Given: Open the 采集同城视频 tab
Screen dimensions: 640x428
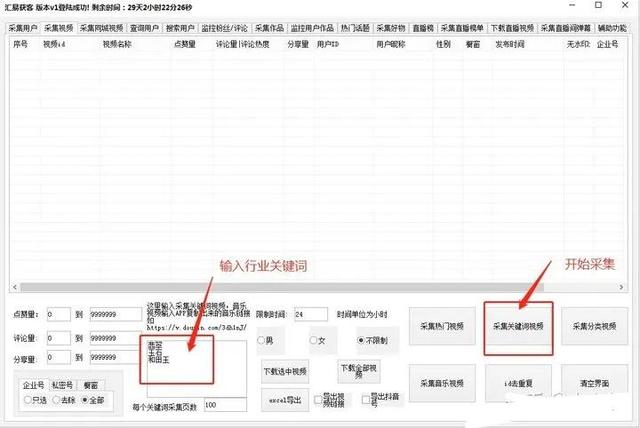Looking at the screenshot, I should point(101,28).
